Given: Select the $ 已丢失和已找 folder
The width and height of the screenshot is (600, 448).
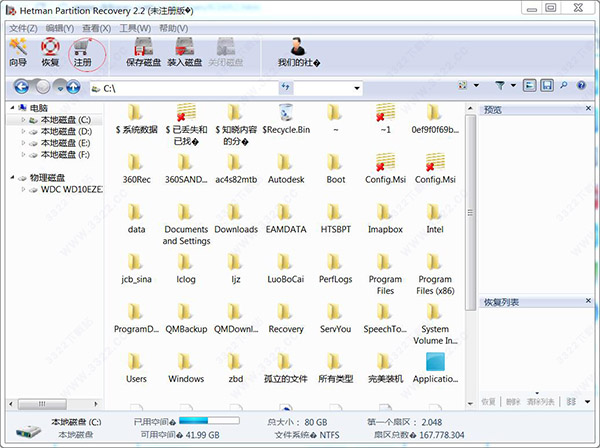Looking at the screenshot, I should [x=186, y=125].
